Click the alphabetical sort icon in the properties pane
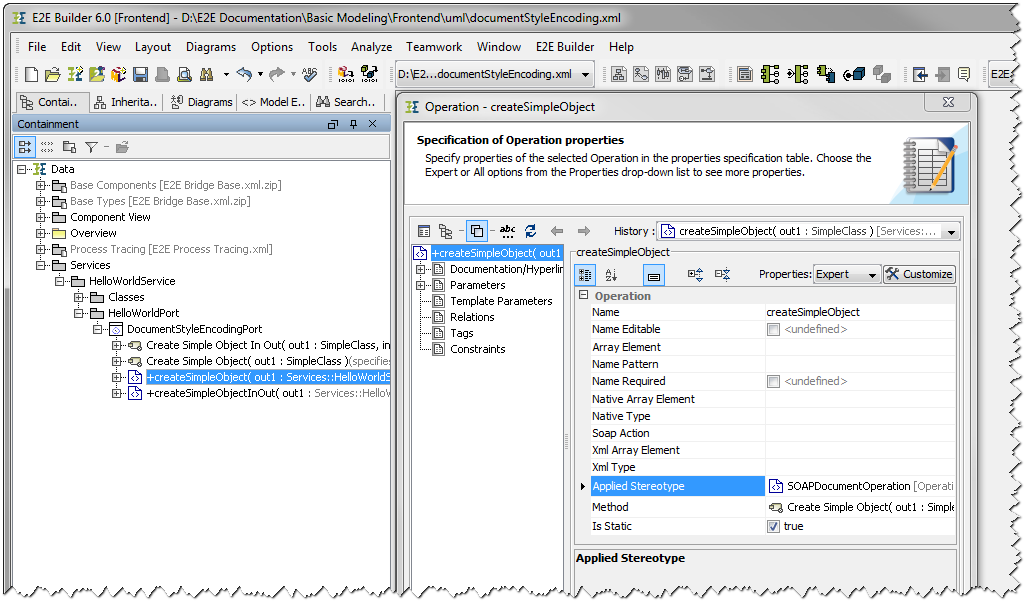The width and height of the screenshot is (1031, 607). [611, 274]
